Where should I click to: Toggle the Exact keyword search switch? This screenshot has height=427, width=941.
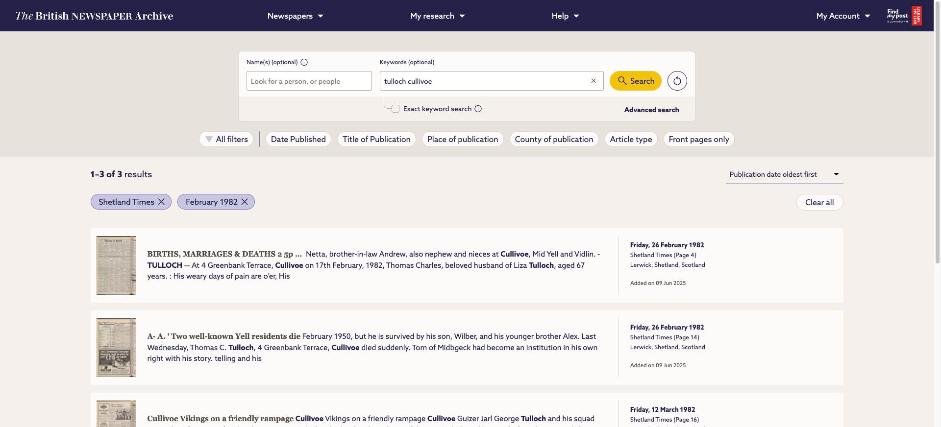[x=392, y=109]
